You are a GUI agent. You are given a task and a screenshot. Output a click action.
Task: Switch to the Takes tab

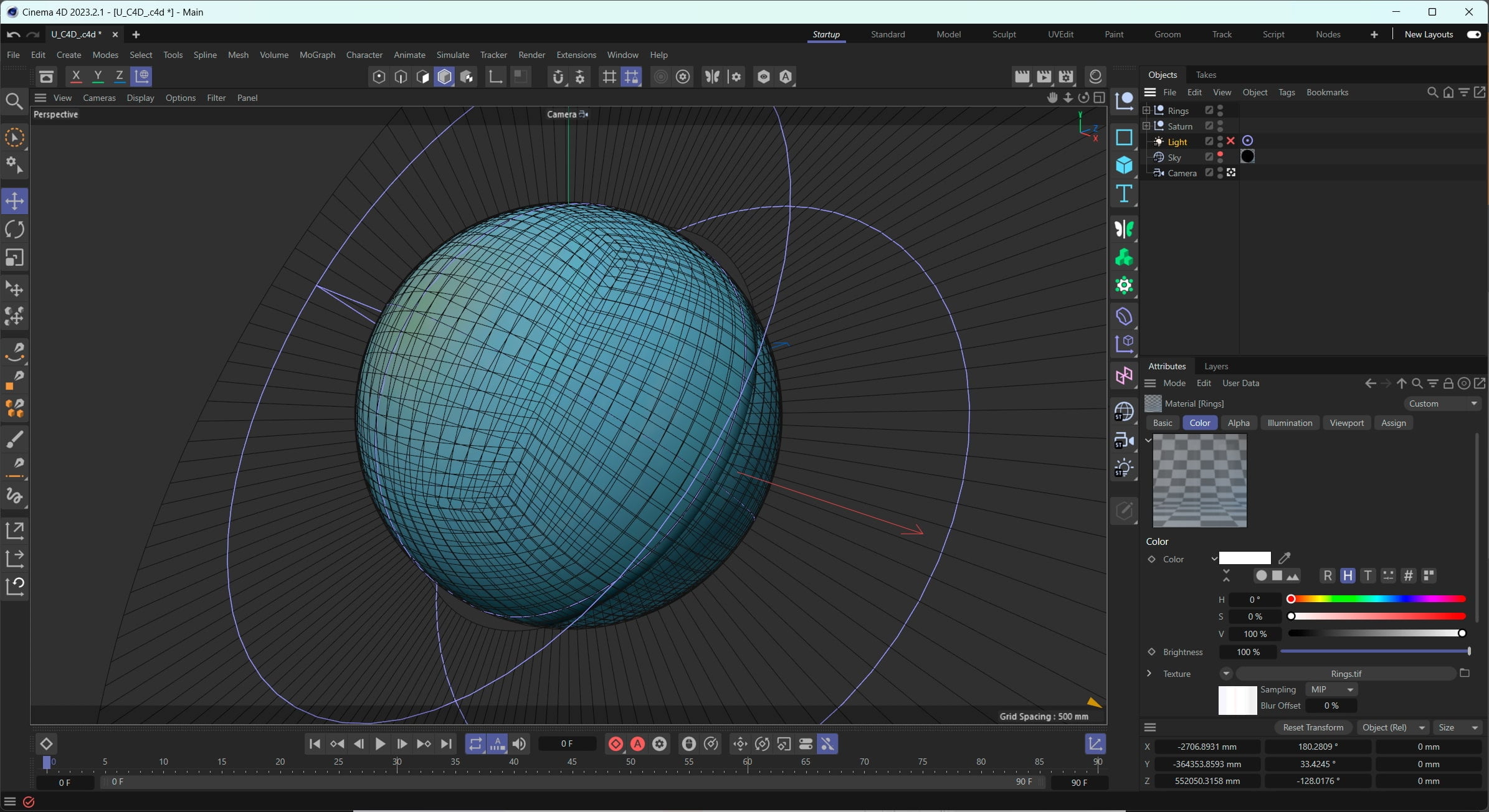[x=1206, y=75]
